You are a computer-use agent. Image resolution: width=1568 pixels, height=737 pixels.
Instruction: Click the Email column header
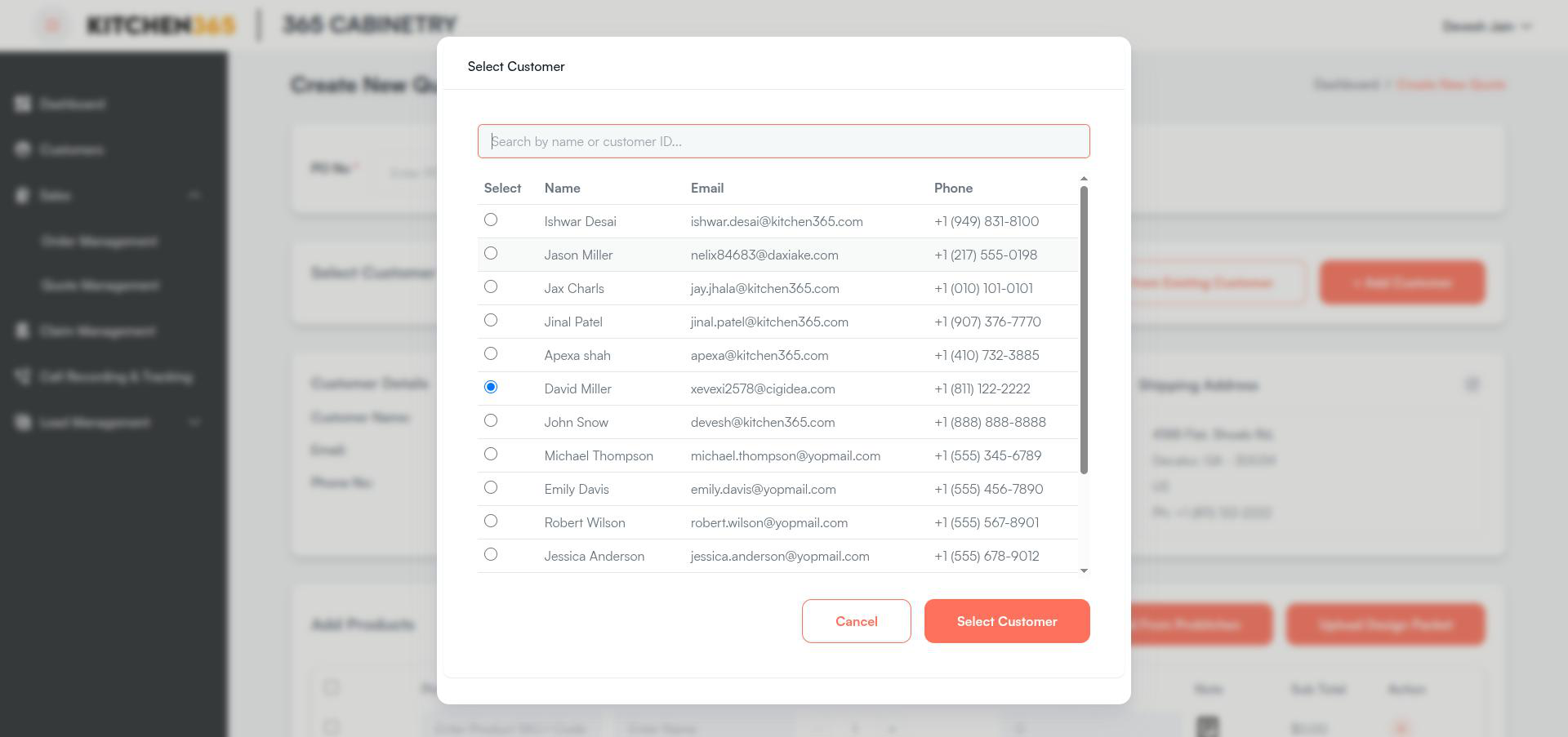[x=707, y=188]
